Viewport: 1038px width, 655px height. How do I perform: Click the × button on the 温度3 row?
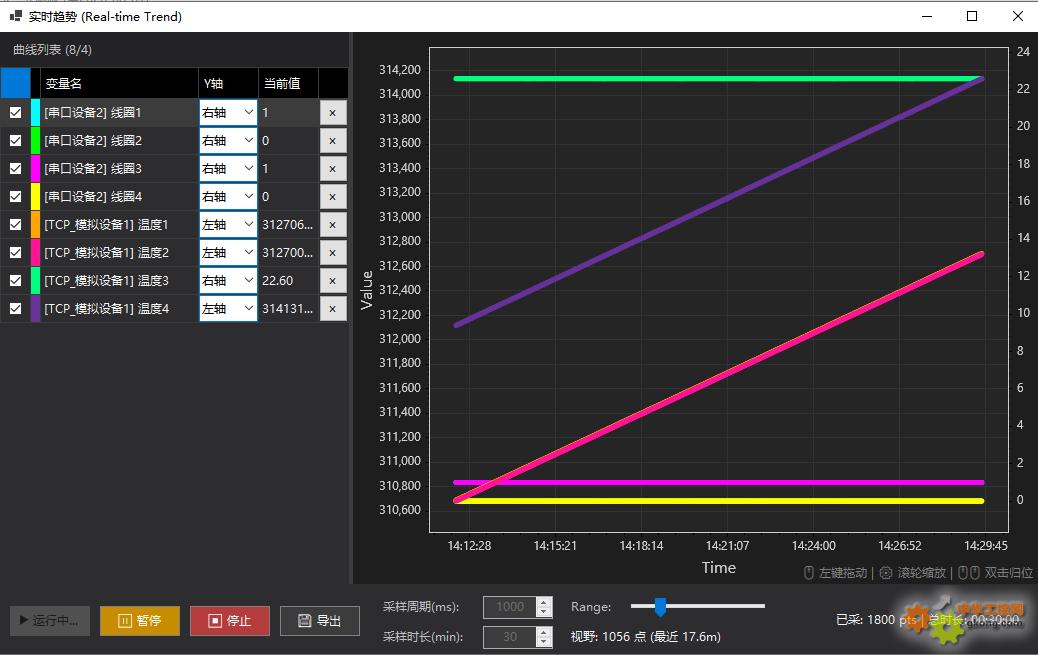pyautogui.click(x=333, y=281)
